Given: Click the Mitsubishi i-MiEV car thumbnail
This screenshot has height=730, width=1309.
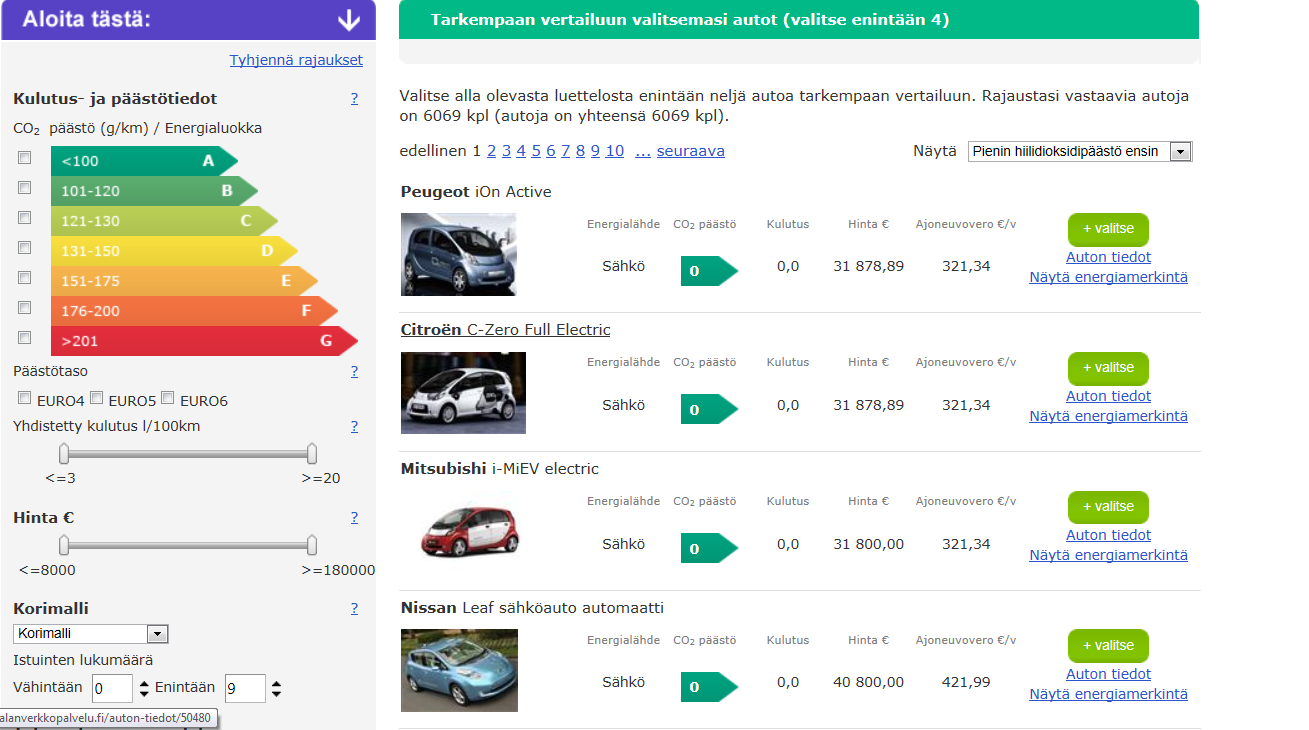Looking at the screenshot, I should [470, 532].
